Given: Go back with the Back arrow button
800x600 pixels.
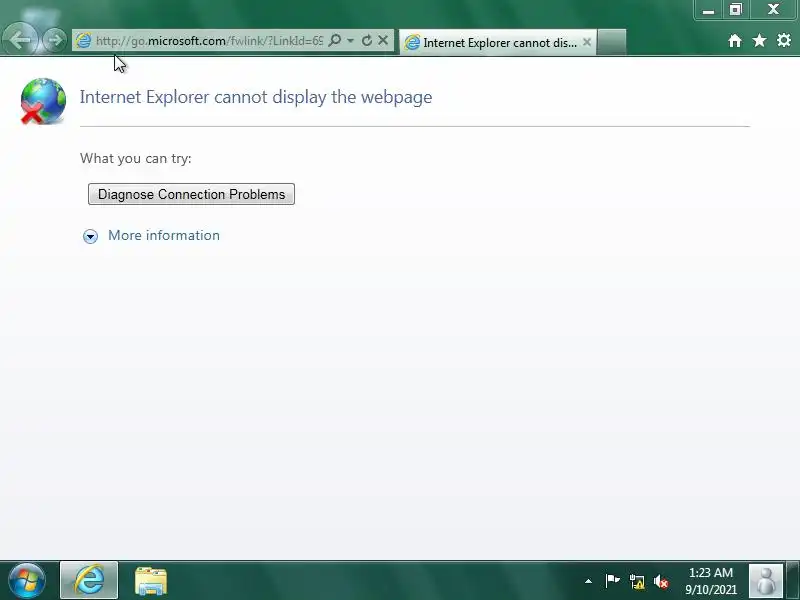Looking at the screenshot, I should coord(19,39).
